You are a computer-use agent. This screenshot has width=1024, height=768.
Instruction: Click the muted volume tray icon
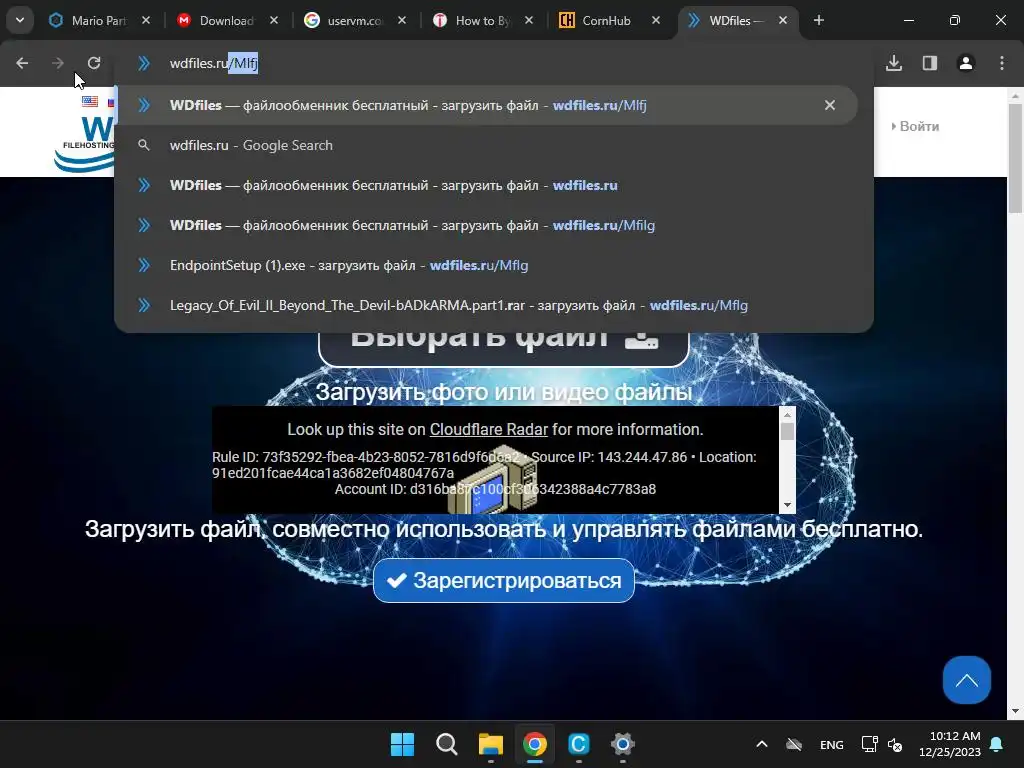point(895,744)
